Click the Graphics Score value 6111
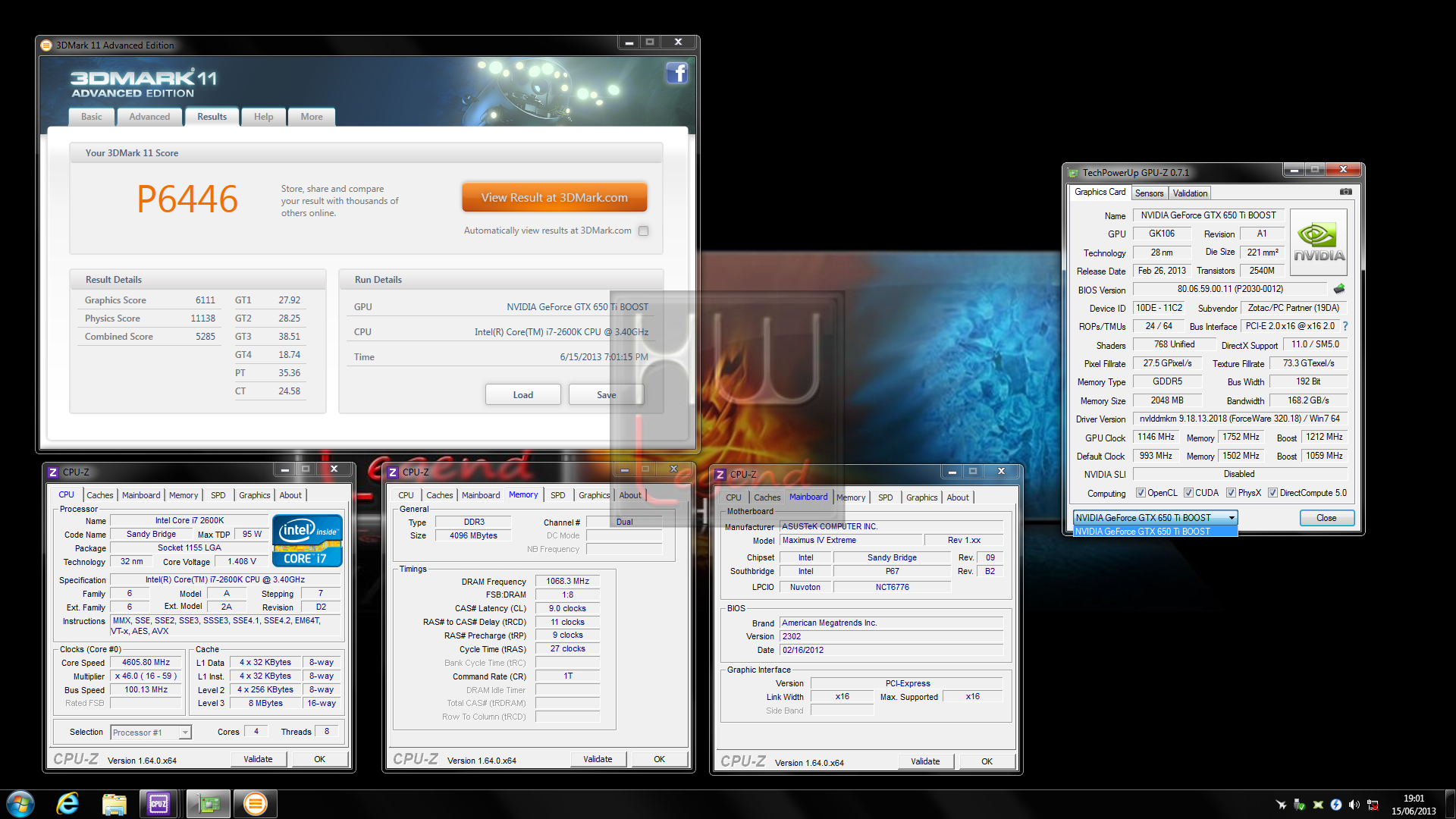The height and width of the screenshot is (819, 1456). coord(206,300)
